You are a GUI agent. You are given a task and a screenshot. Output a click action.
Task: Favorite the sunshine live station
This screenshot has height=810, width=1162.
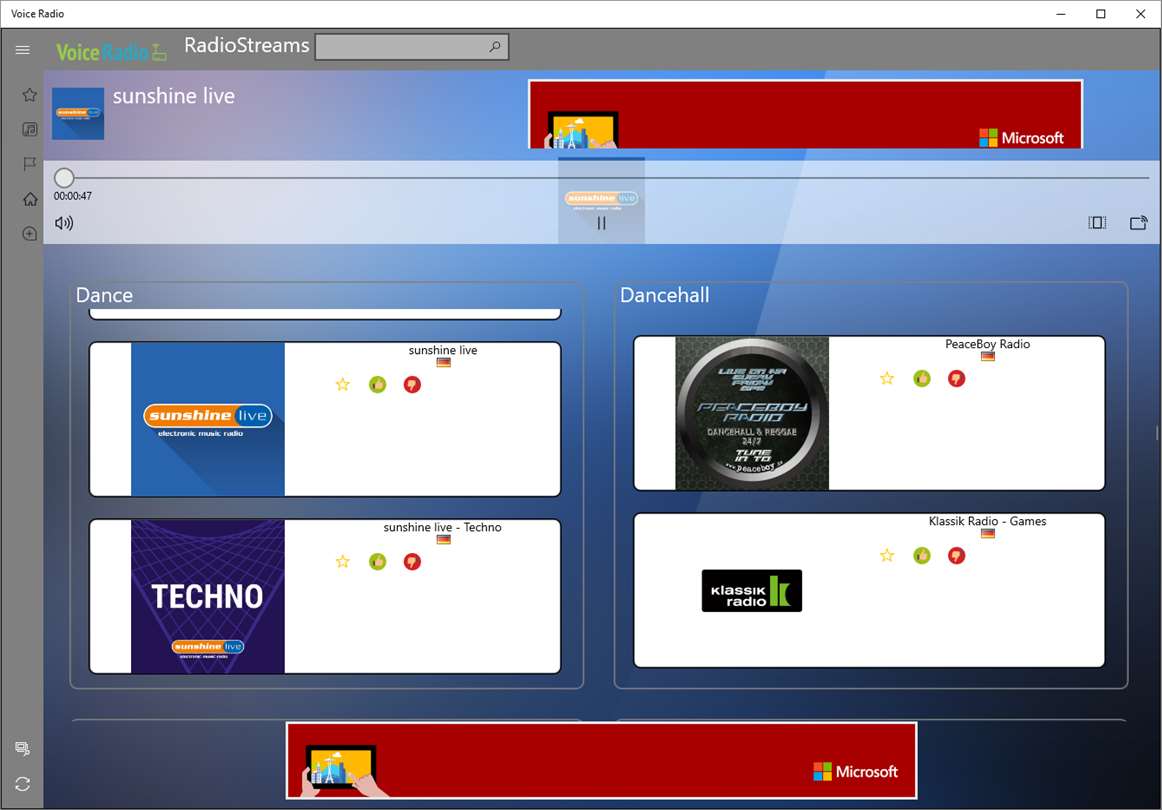[x=342, y=384]
